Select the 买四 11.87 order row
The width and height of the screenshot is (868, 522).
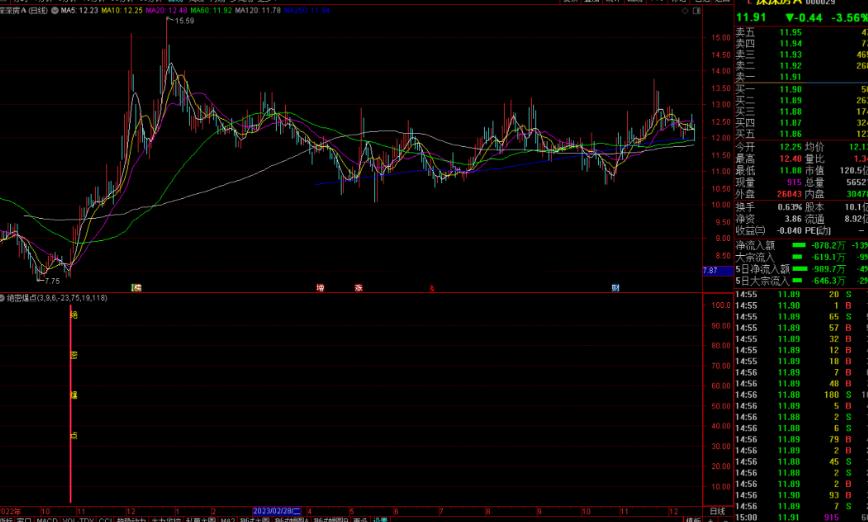pos(802,122)
